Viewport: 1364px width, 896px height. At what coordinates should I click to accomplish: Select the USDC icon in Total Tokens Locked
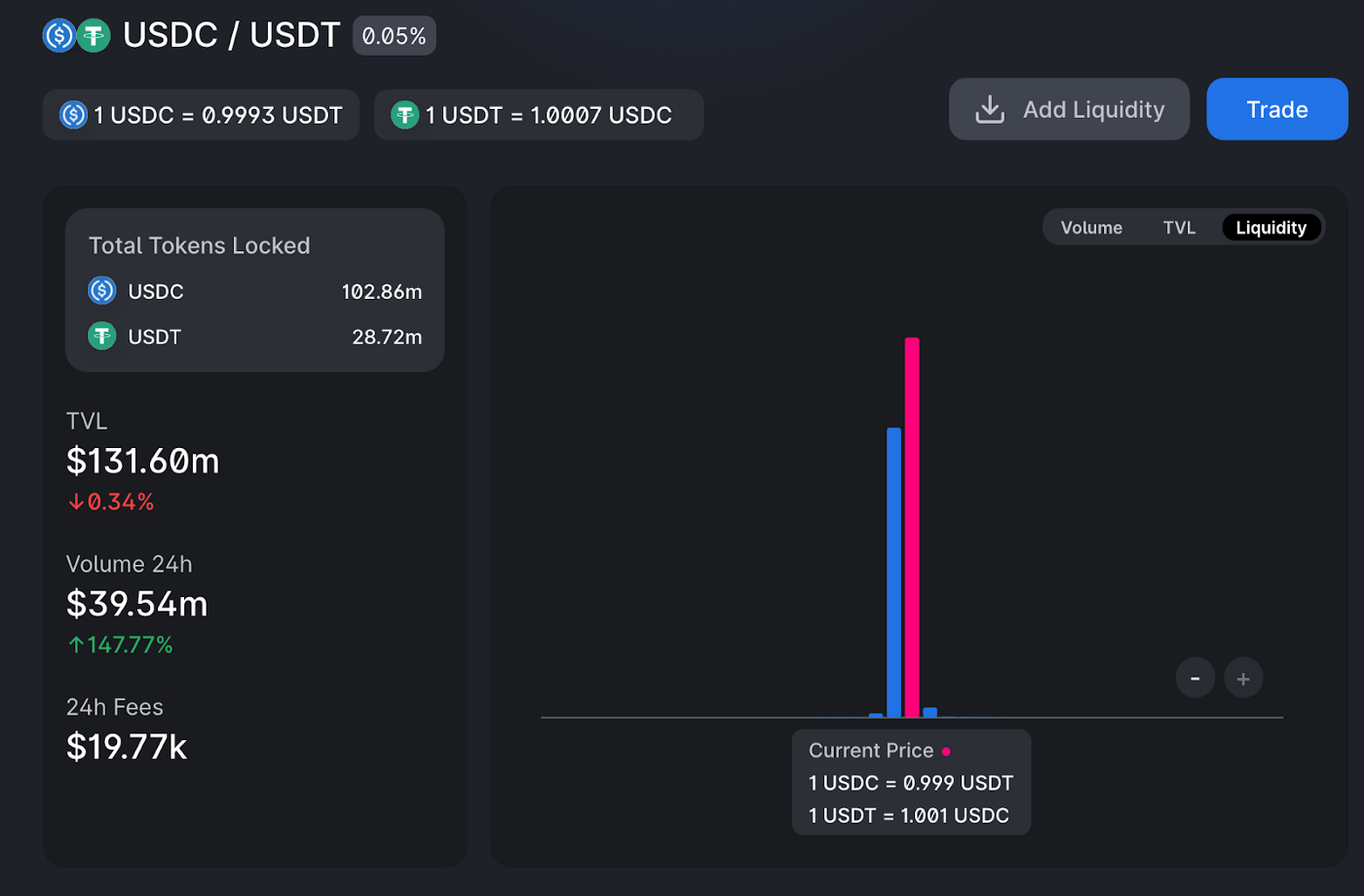101,291
